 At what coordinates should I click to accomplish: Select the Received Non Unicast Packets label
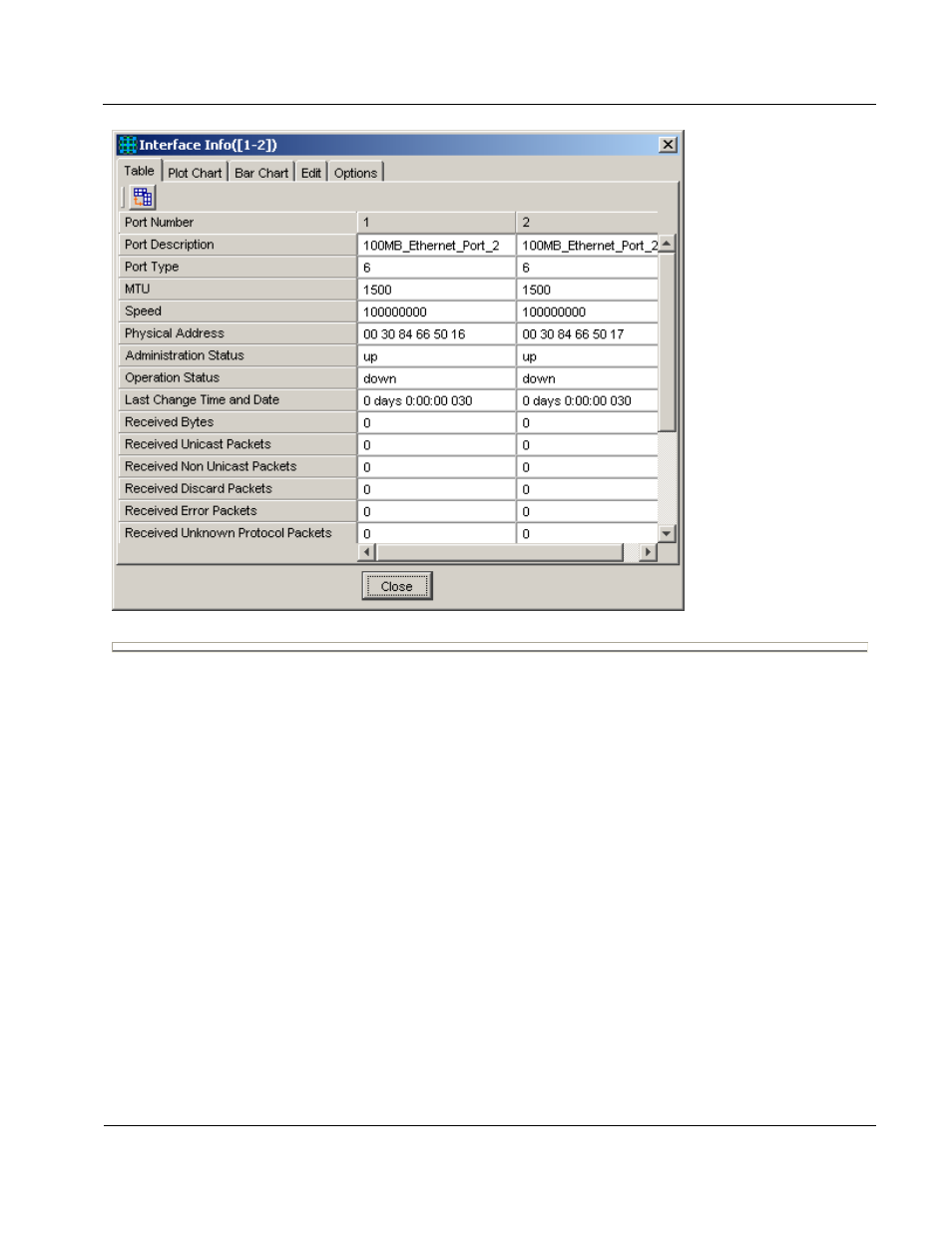pos(237,466)
